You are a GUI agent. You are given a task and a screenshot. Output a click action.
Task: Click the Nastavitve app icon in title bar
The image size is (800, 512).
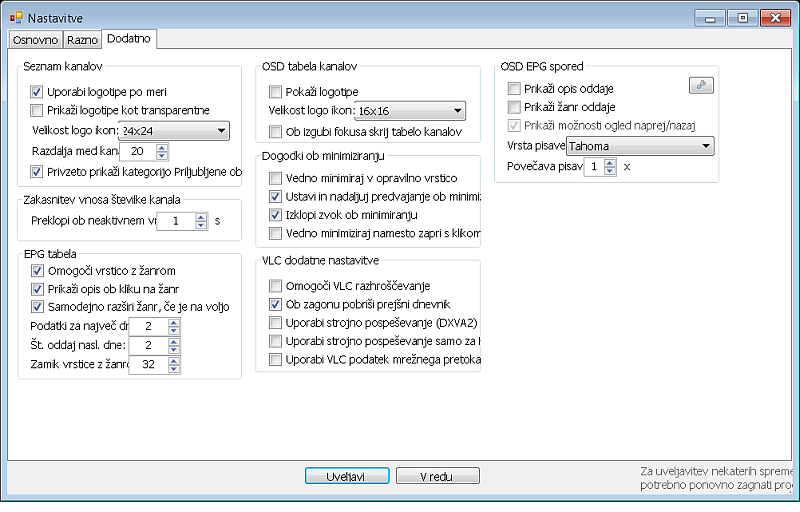coord(17,18)
